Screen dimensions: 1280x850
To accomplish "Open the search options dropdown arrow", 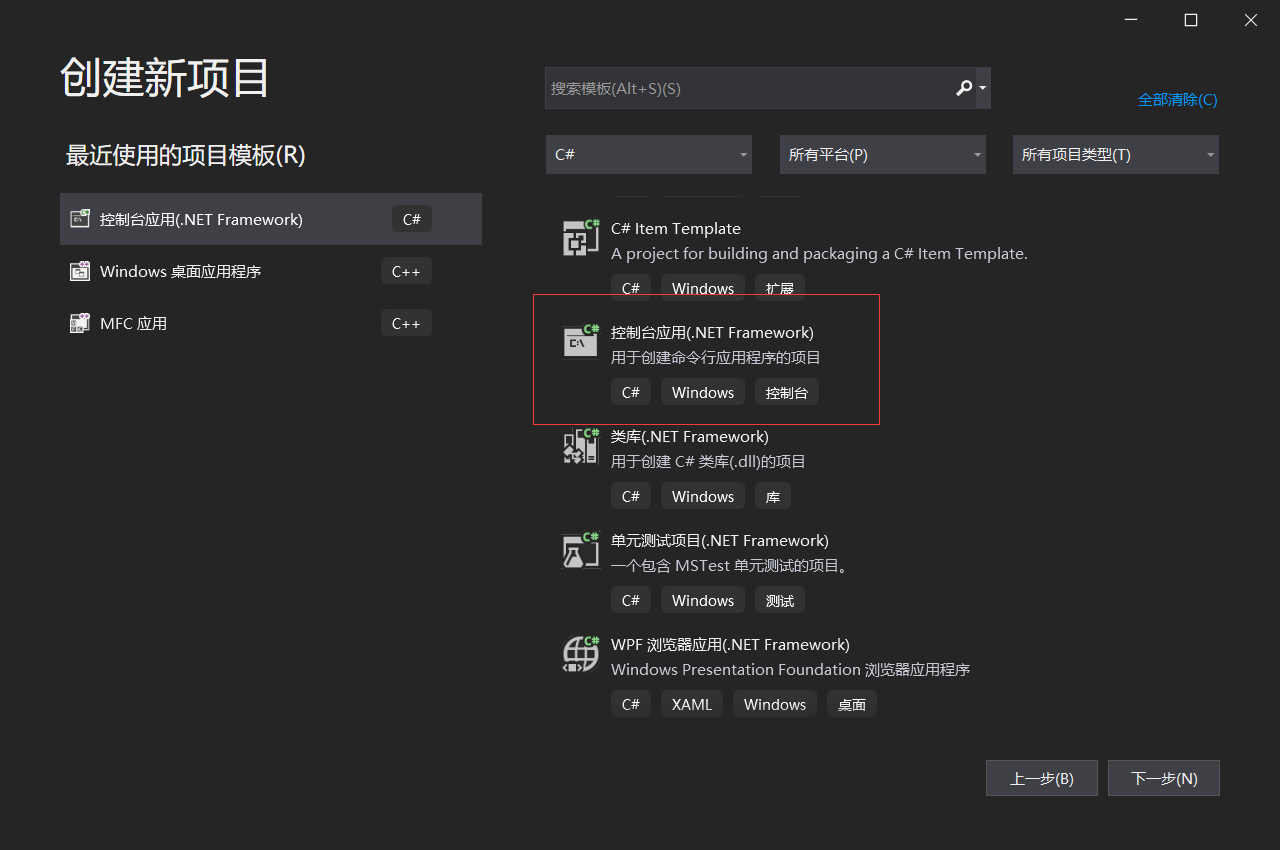I will [983, 88].
